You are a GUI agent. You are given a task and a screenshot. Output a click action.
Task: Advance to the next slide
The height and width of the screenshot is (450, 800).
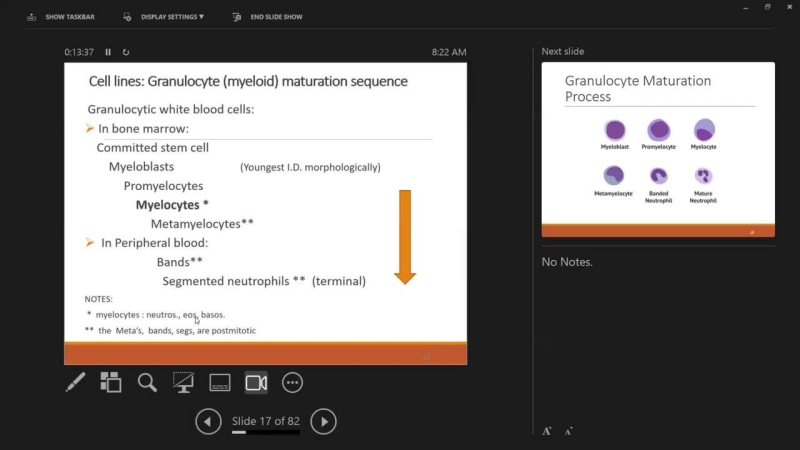[x=323, y=421]
